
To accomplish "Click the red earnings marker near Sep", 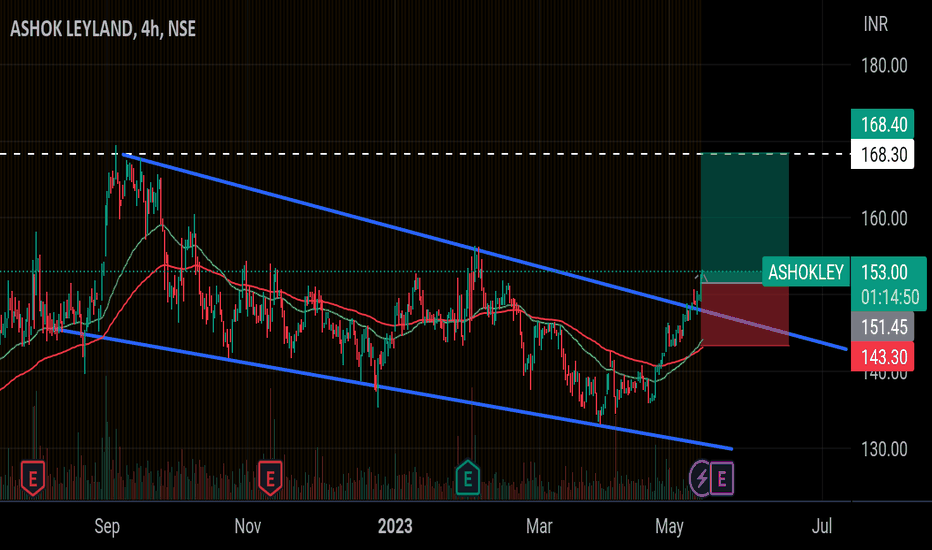I will pos(33,477).
